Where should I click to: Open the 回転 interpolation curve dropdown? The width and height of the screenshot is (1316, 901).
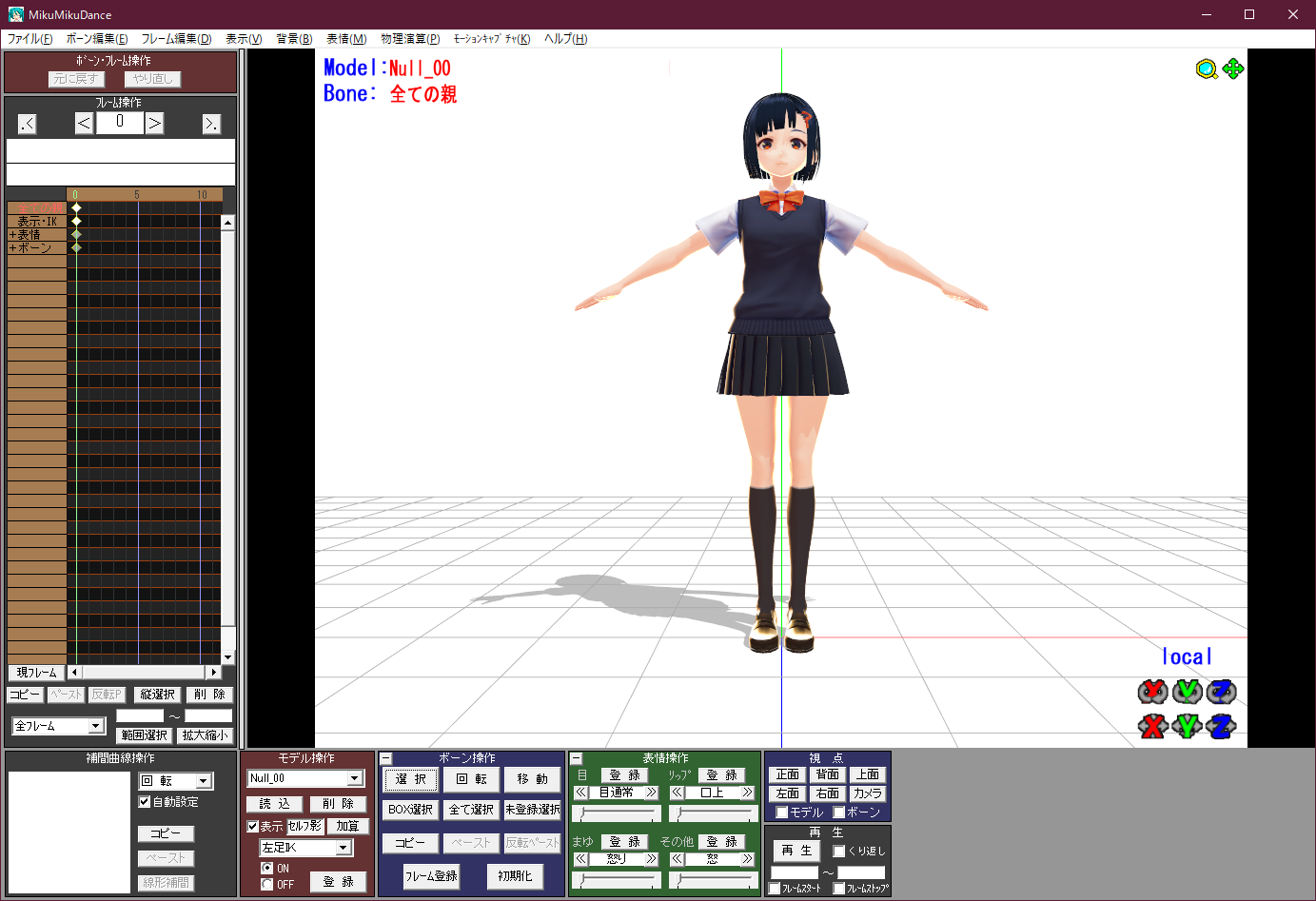(x=204, y=781)
